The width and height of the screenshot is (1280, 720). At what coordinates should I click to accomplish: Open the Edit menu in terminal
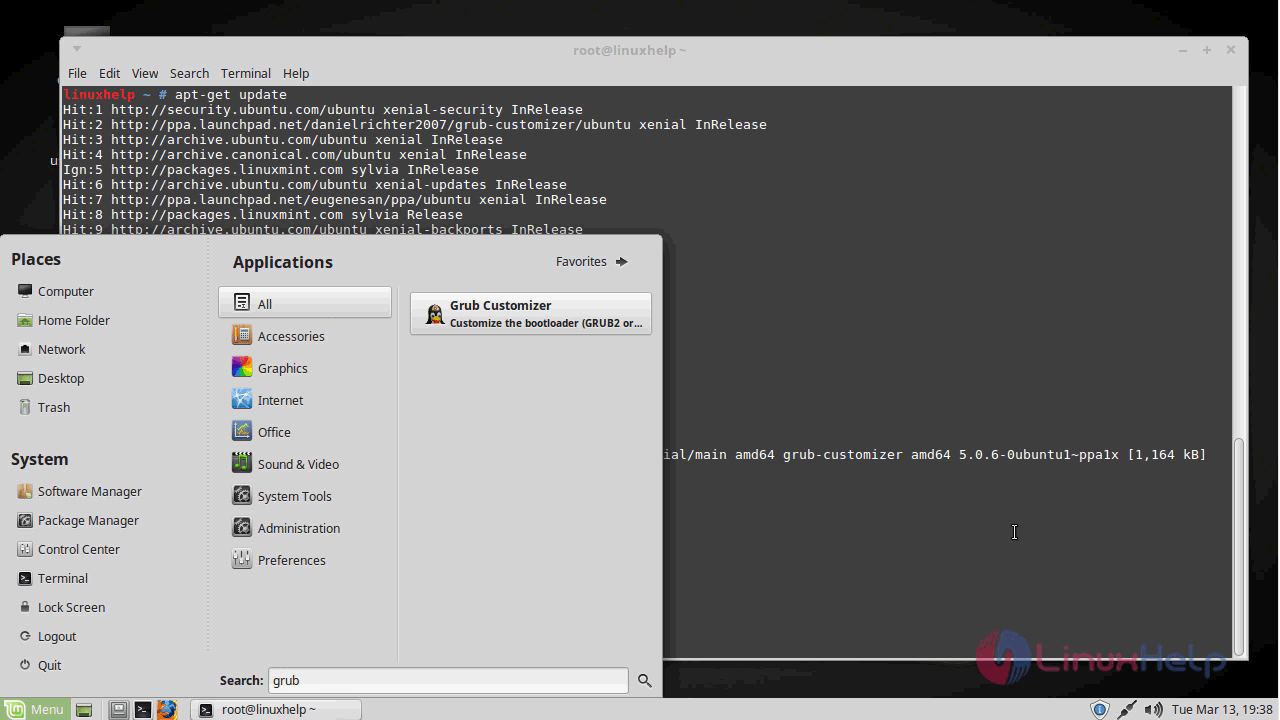click(109, 73)
